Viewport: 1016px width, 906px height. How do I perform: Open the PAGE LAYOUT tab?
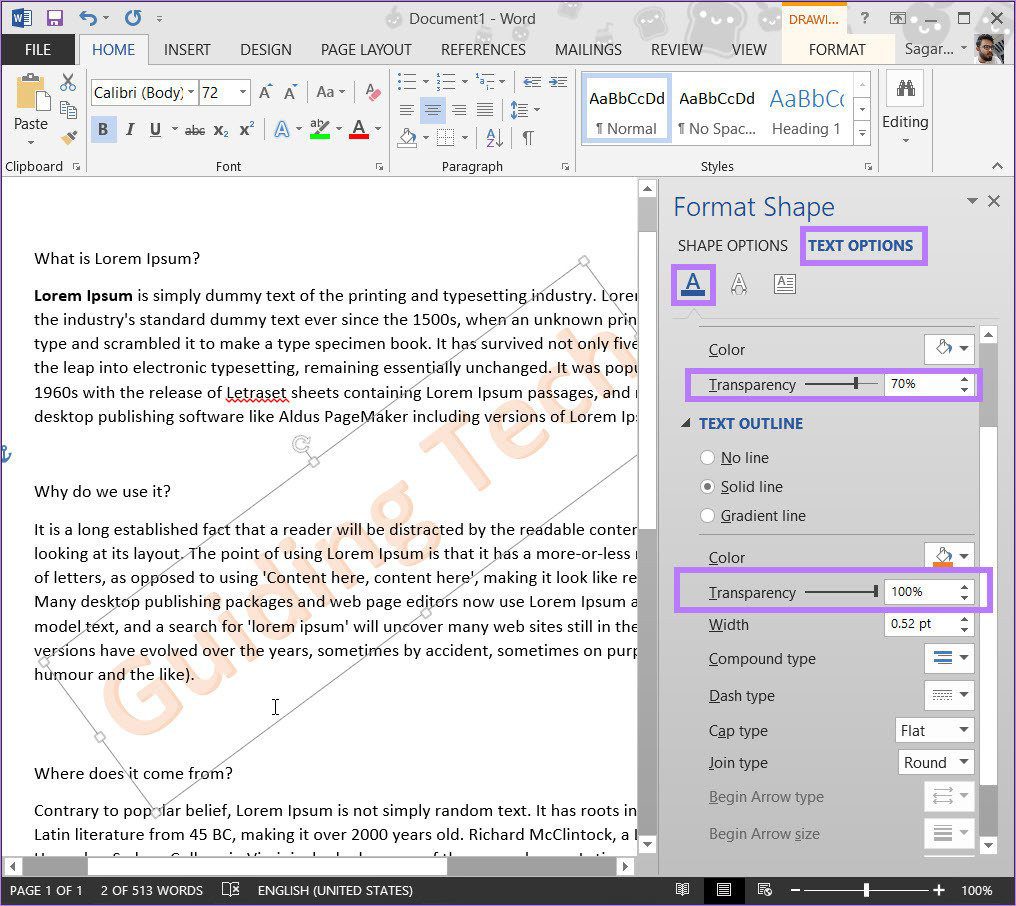(365, 50)
